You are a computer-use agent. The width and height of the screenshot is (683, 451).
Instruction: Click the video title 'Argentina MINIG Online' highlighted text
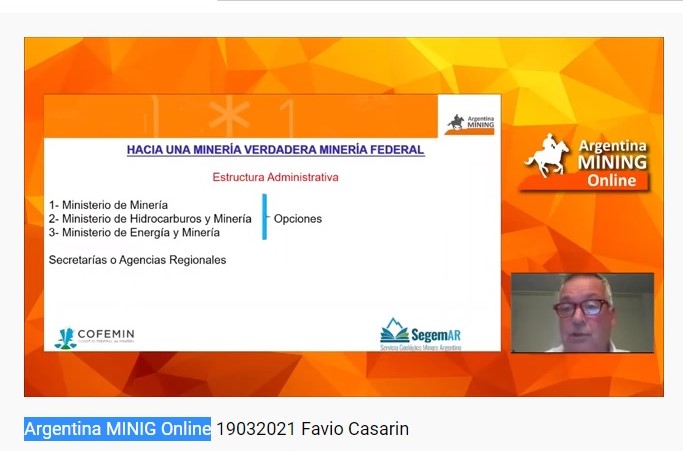[x=118, y=429]
